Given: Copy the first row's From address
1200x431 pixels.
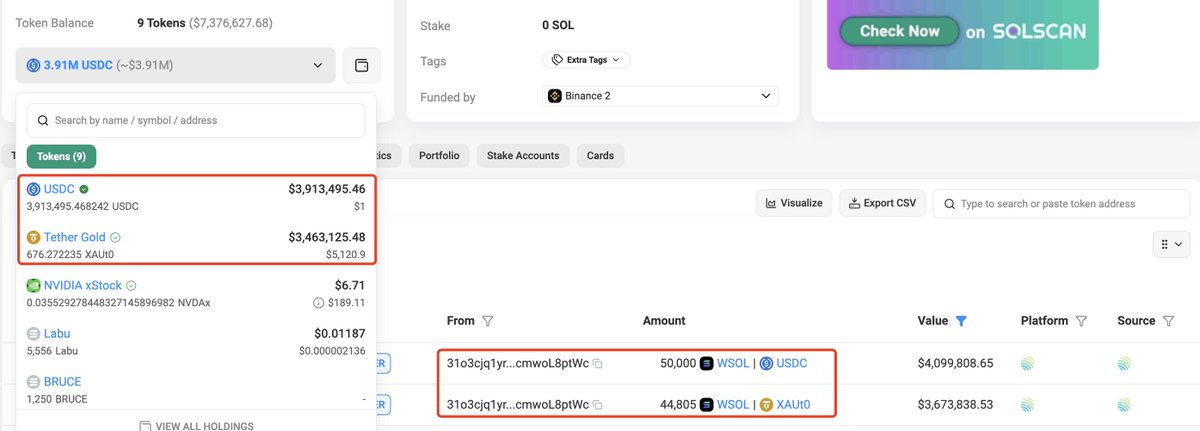Looking at the screenshot, I should coord(598,364).
